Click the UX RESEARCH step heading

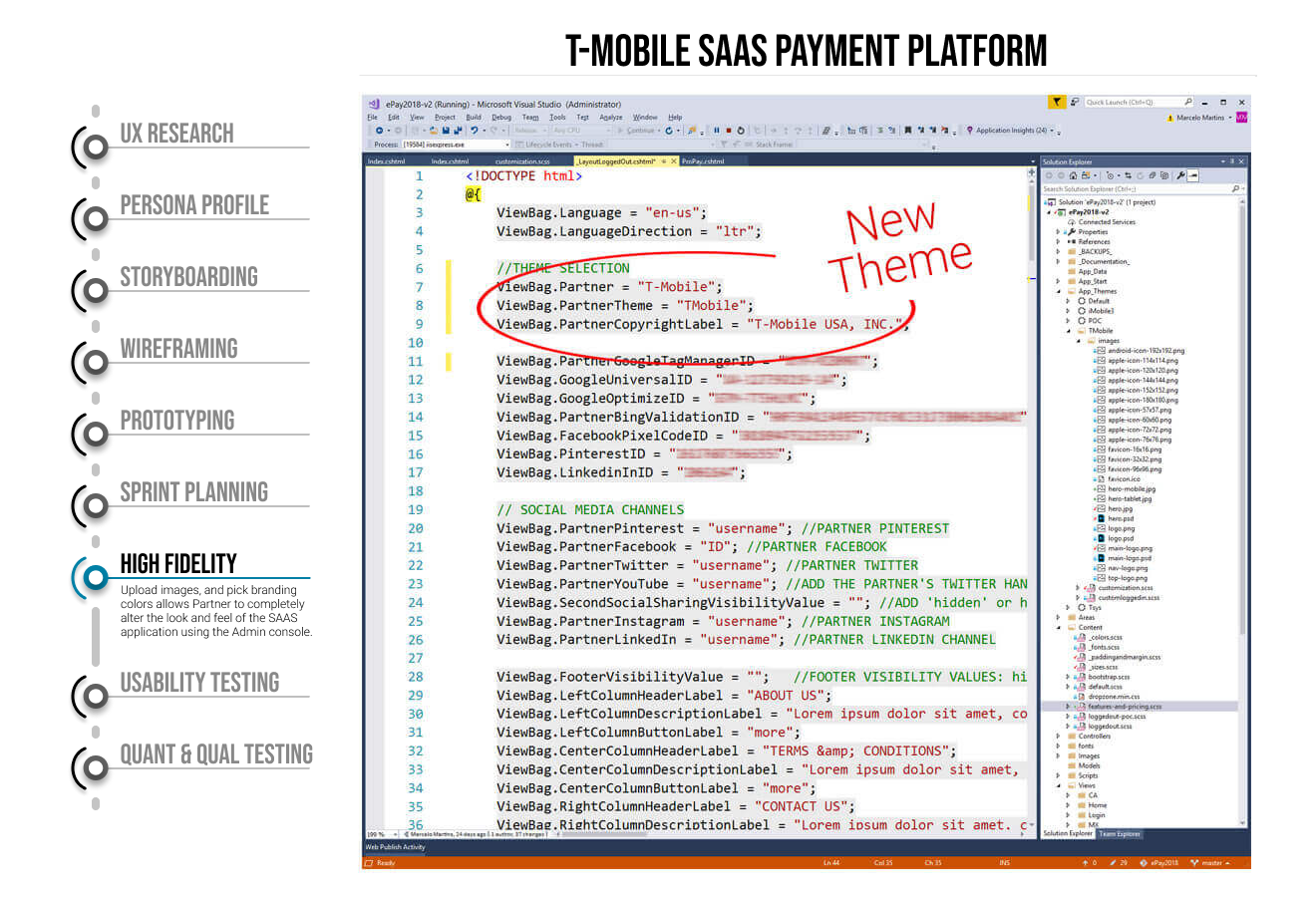click(177, 134)
